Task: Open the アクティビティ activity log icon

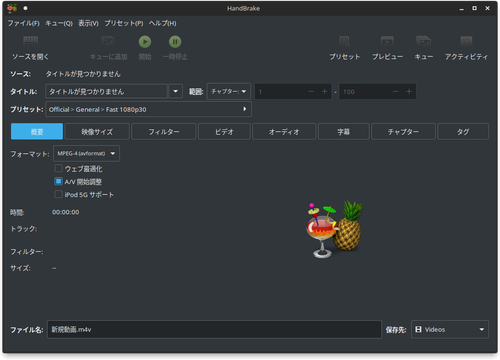Action: click(x=466, y=41)
